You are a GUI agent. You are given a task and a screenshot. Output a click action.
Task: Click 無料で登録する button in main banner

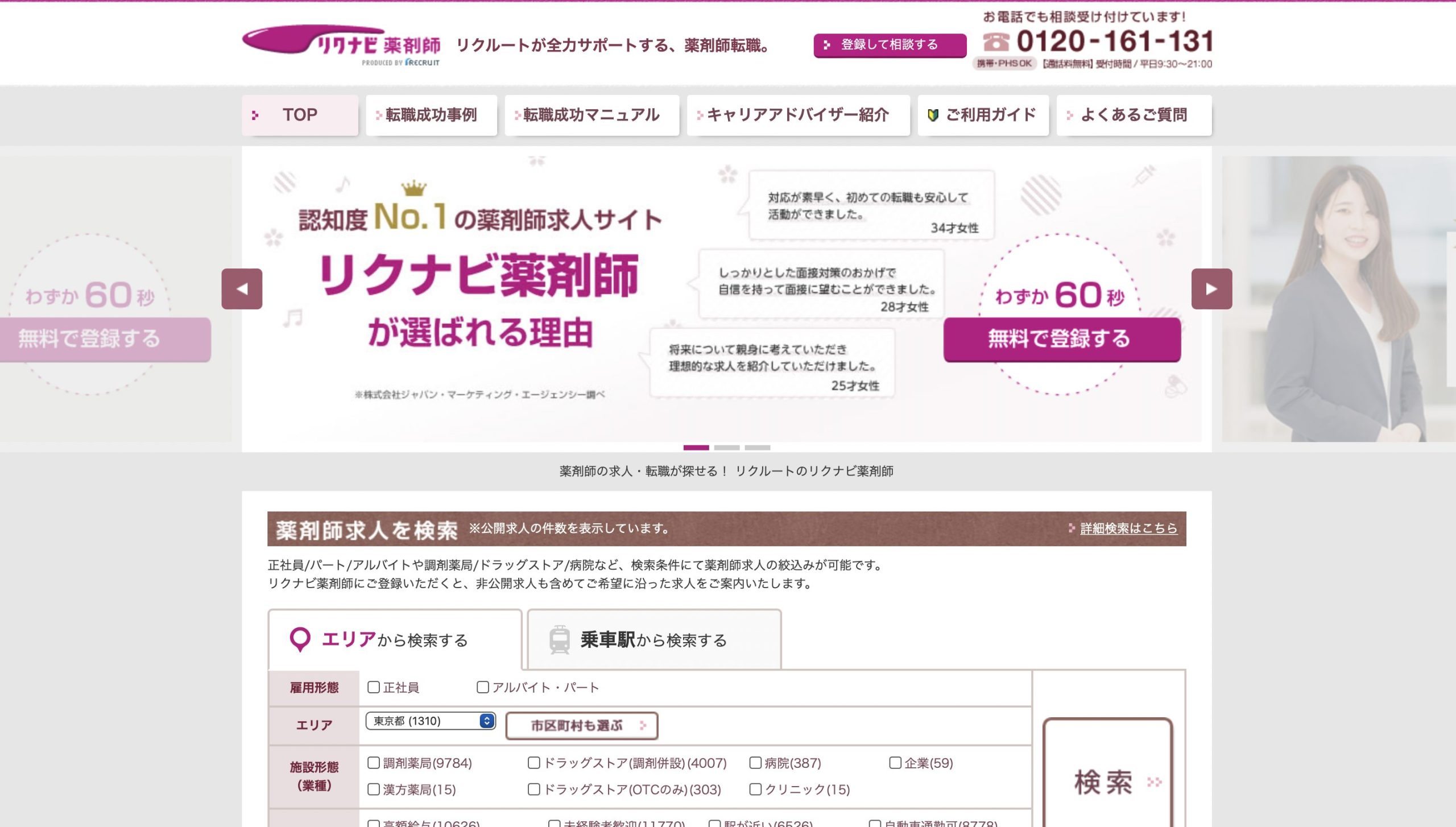[1062, 339]
